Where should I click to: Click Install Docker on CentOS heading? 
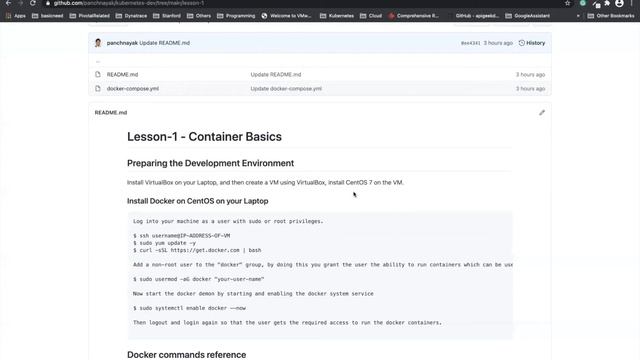pyautogui.click(x=198, y=201)
